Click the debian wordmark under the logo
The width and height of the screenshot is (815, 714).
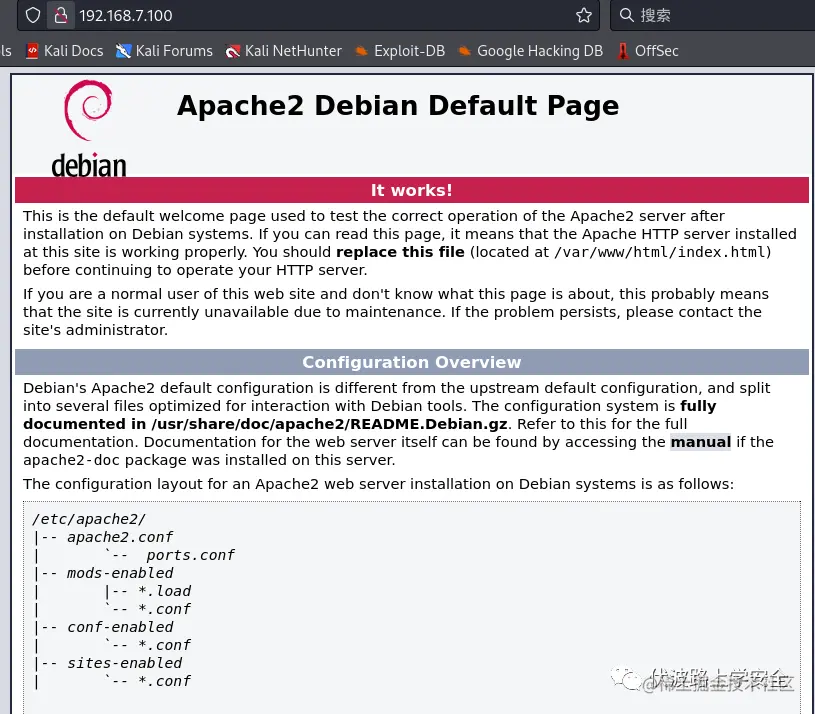pyautogui.click(x=89, y=165)
